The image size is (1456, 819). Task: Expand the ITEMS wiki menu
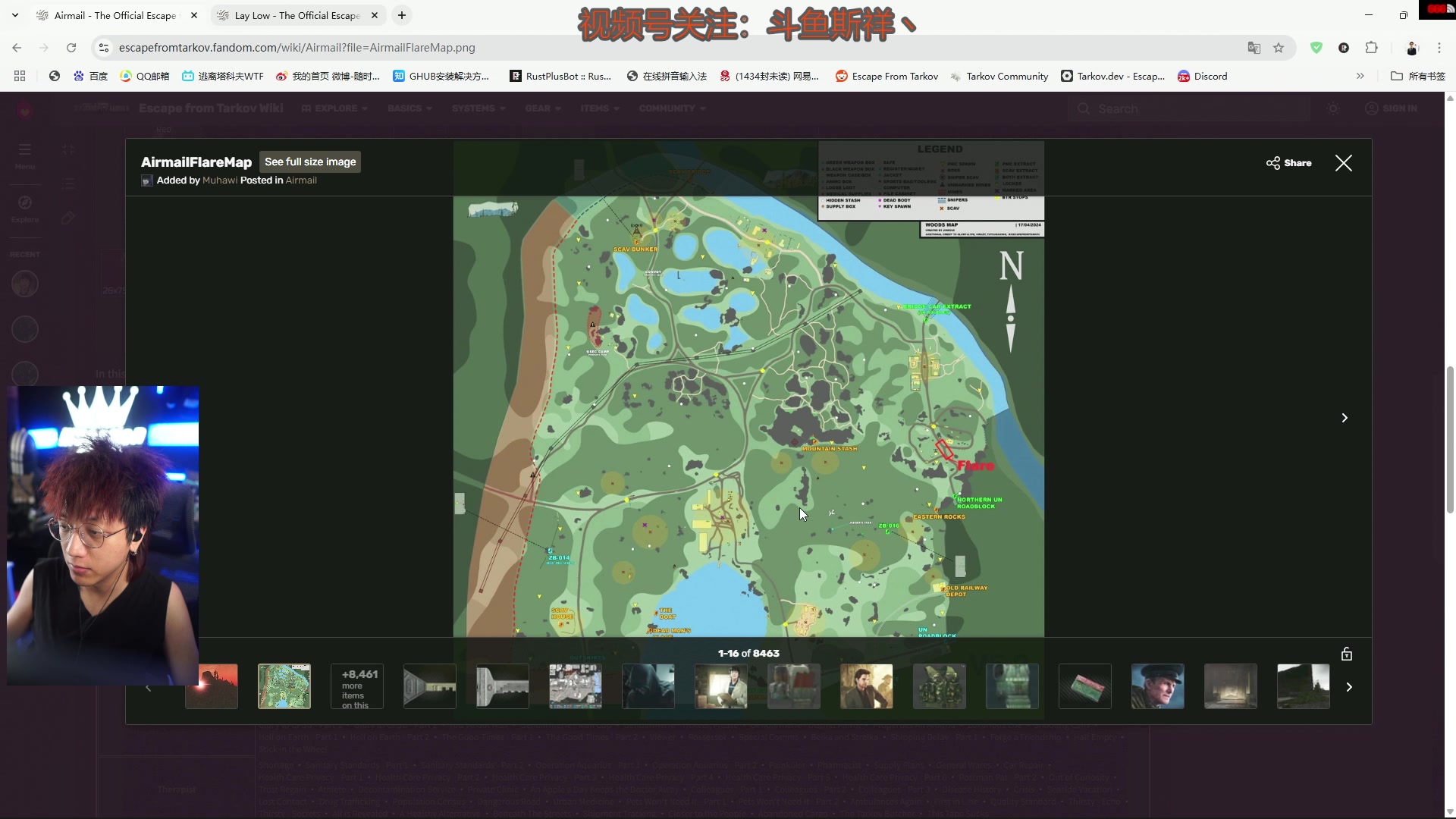[600, 108]
